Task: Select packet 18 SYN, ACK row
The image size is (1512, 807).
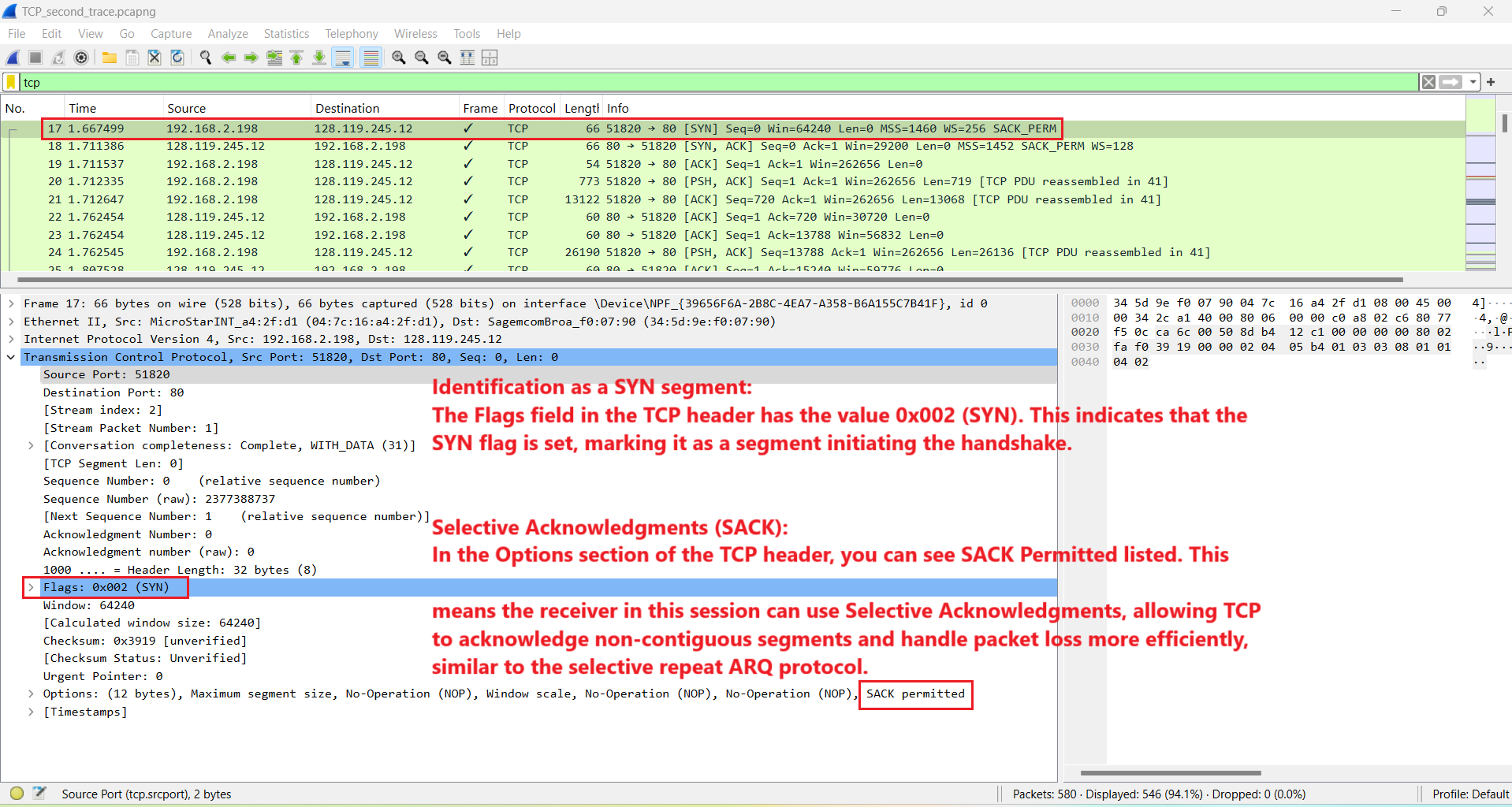Action: [x=733, y=146]
